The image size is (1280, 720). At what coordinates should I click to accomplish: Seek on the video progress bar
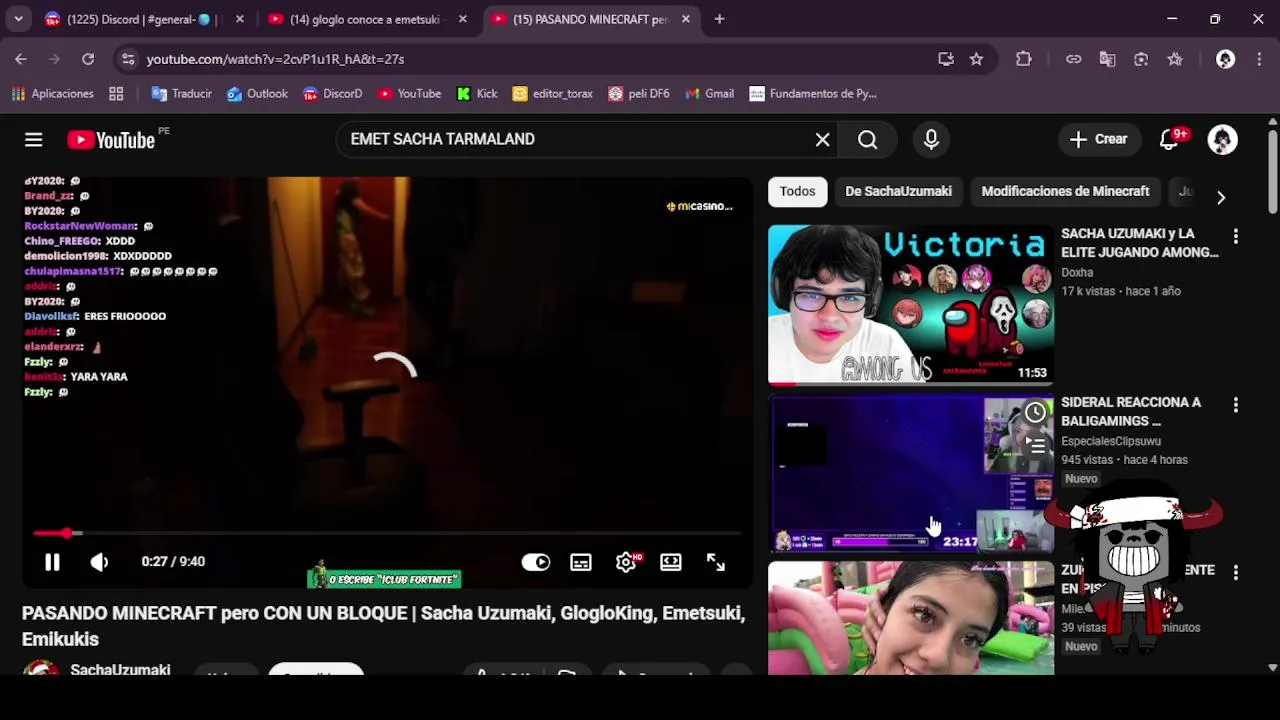pyautogui.click(x=388, y=533)
